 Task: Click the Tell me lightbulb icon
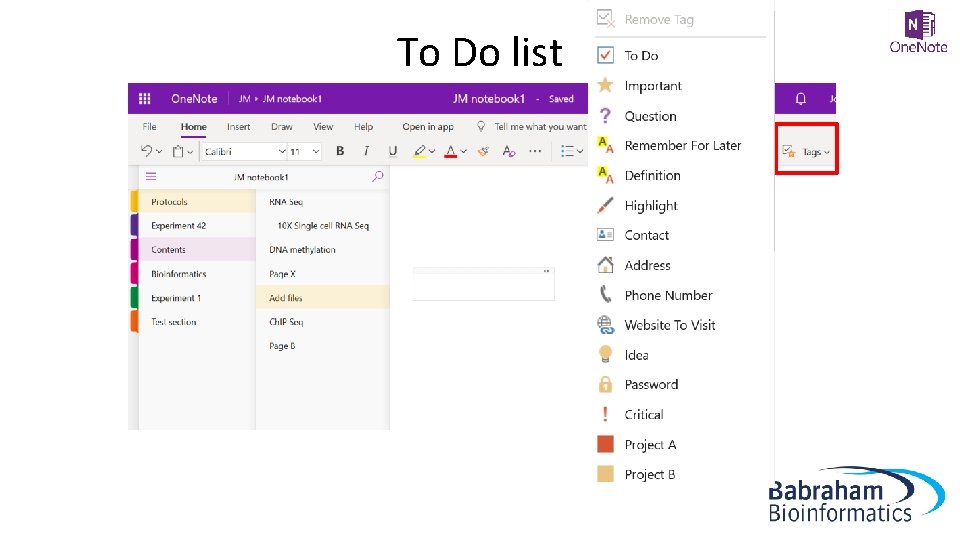point(481,126)
